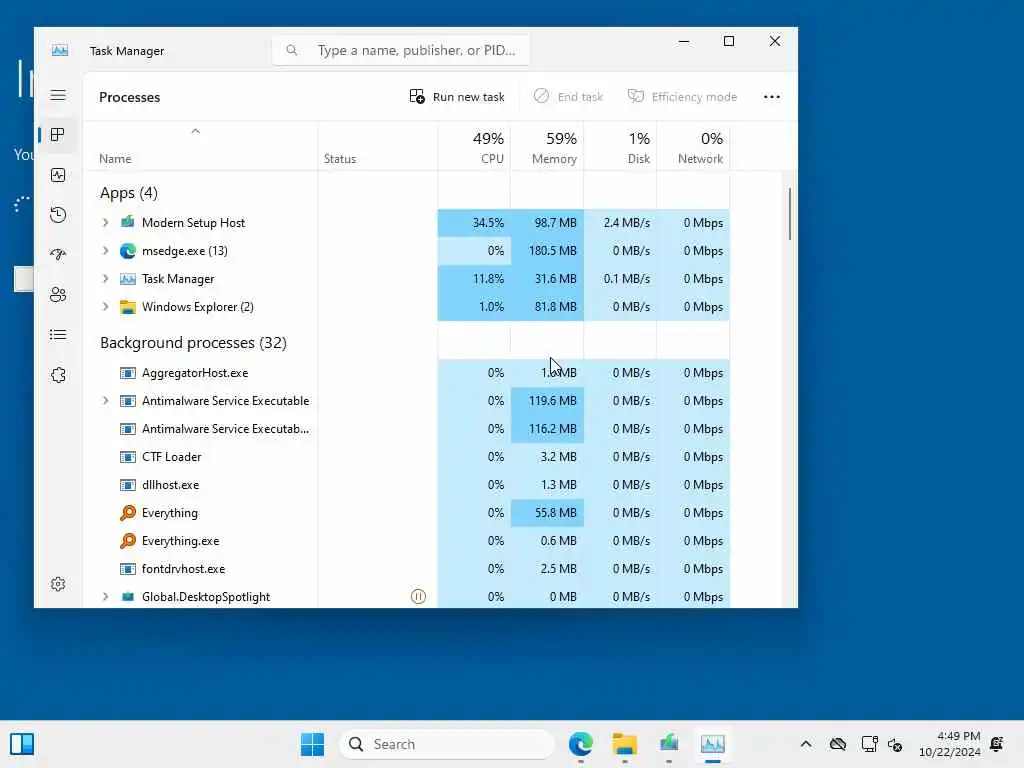Open the Startup apps icon in sidebar
This screenshot has height=768, width=1024.
coord(58,255)
